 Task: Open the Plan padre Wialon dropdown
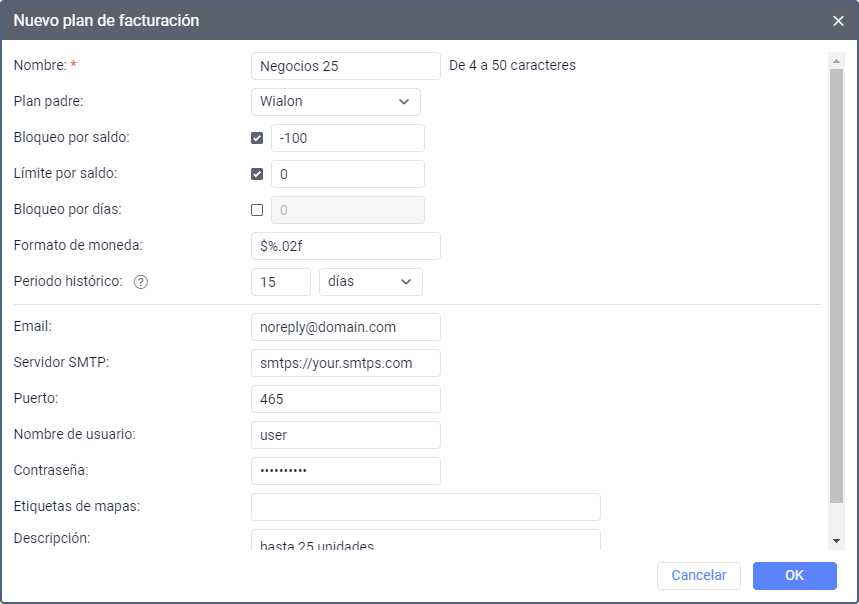[336, 102]
